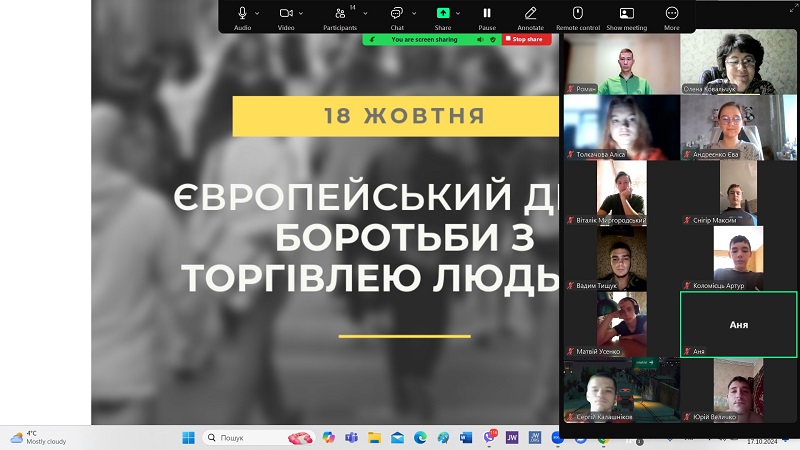This screenshot has height=450, width=800.
Task: Open the purple JW app on taskbar
Action: [x=512, y=438]
